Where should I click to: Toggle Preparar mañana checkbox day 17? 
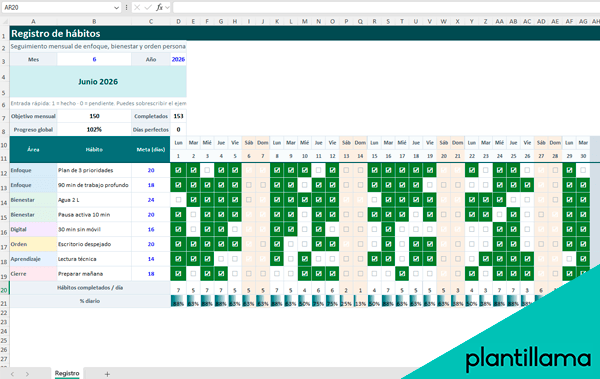[402, 274]
